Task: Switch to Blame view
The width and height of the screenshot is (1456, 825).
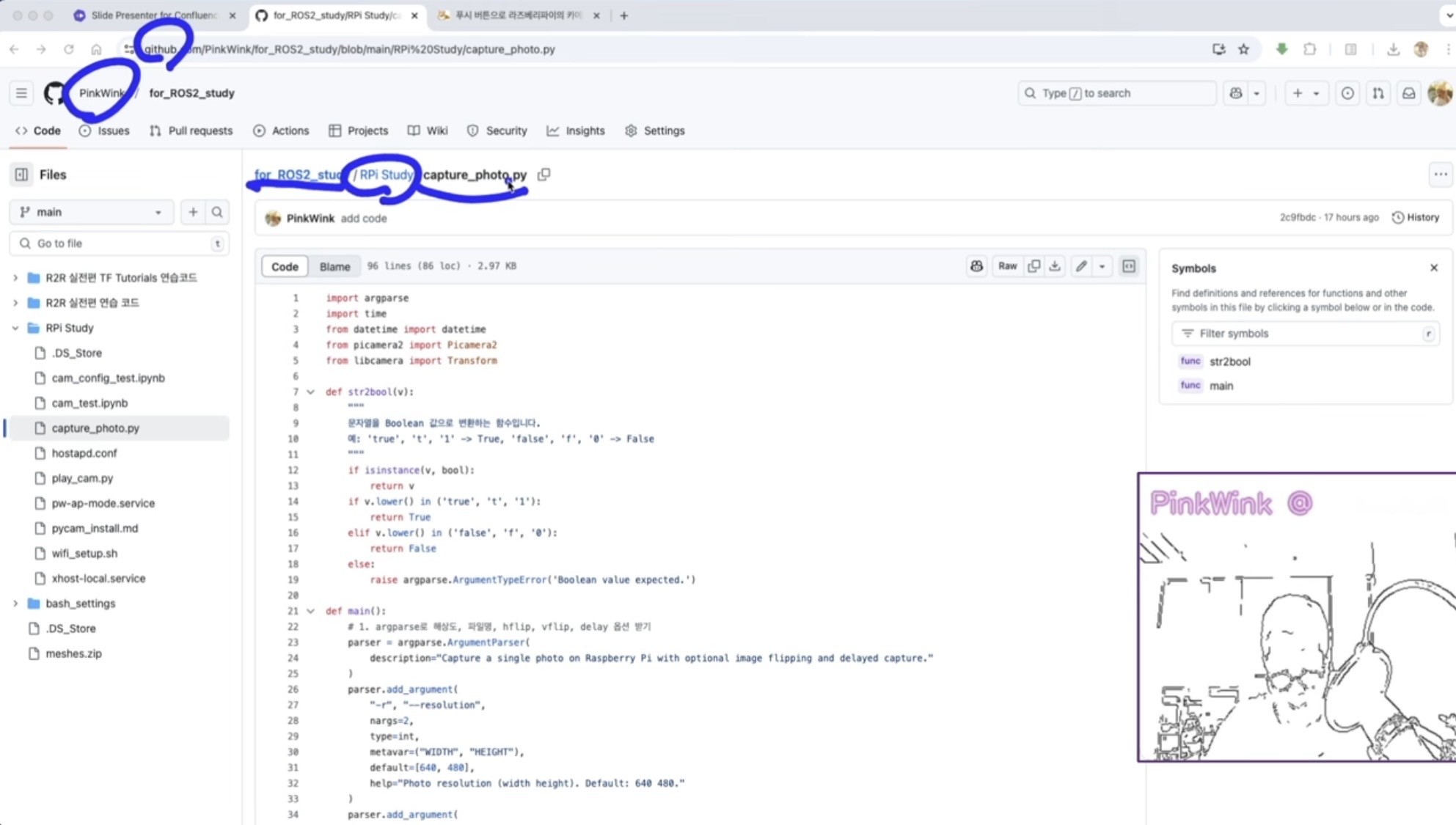Action: click(x=334, y=266)
